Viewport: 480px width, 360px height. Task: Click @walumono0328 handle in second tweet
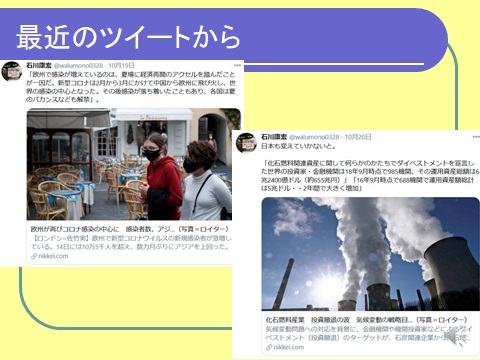click(314, 137)
